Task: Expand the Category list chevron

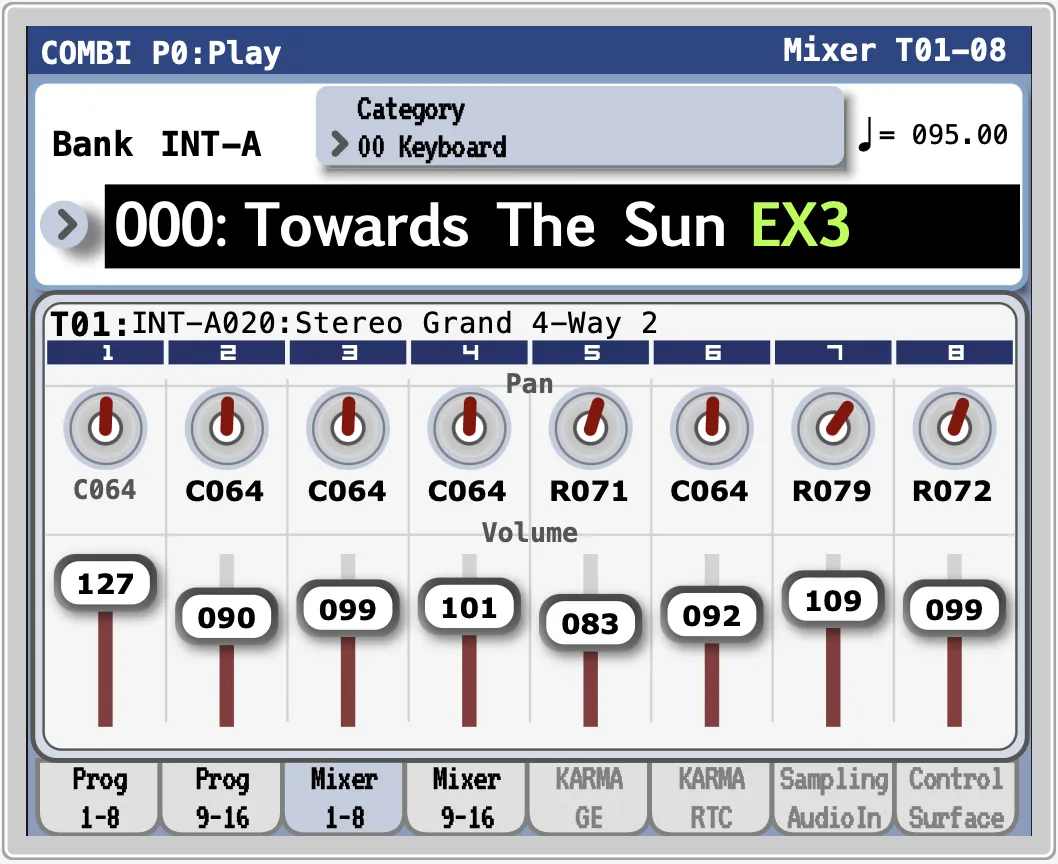Action: [x=339, y=144]
